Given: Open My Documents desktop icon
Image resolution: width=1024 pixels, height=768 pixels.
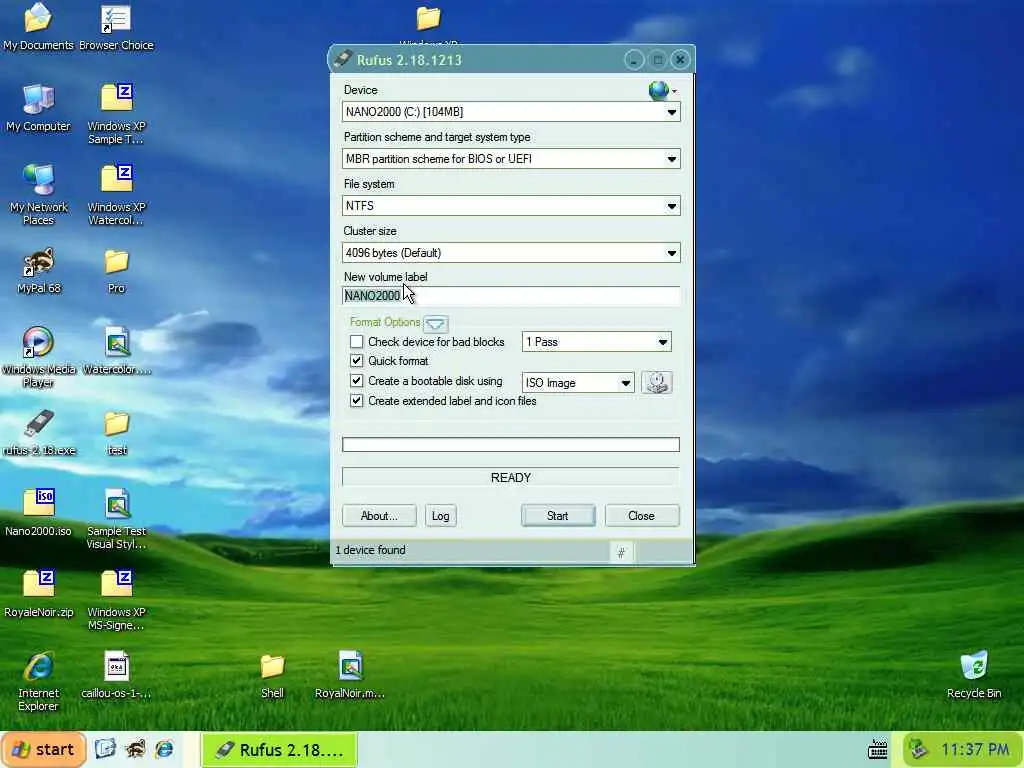Looking at the screenshot, I should point(38,27).
